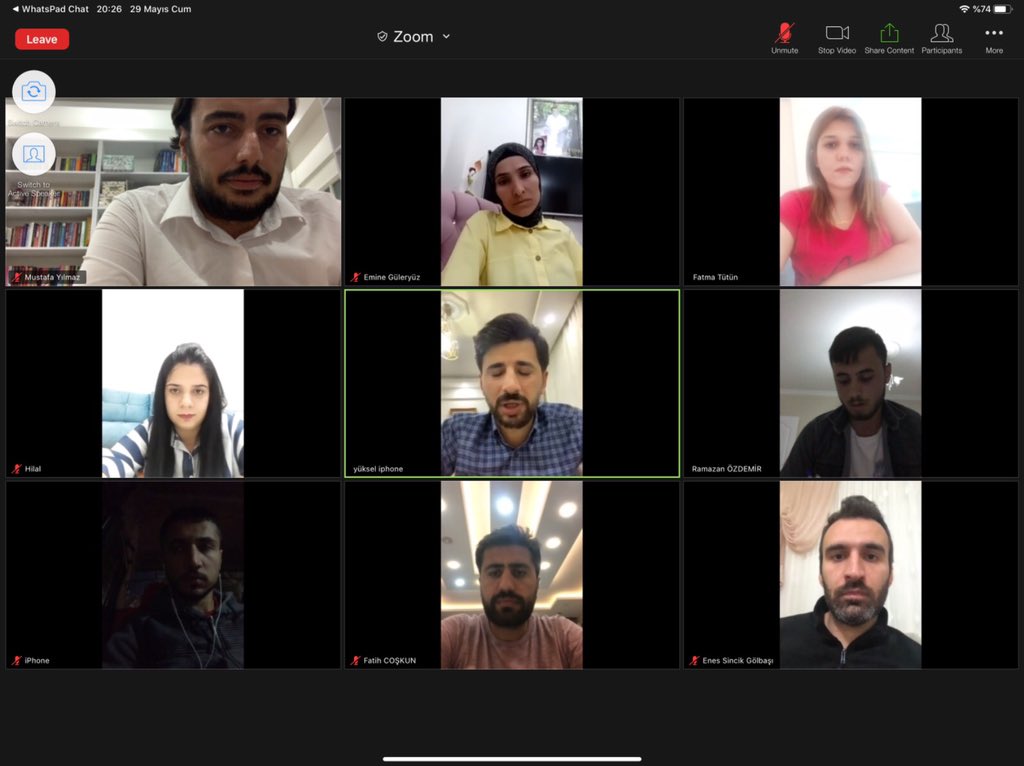Image resolution: width=1024 pixels, height=766 pixels.
Task: Tap Leave to exit the meeting
Action: click(x=41, y=39)
